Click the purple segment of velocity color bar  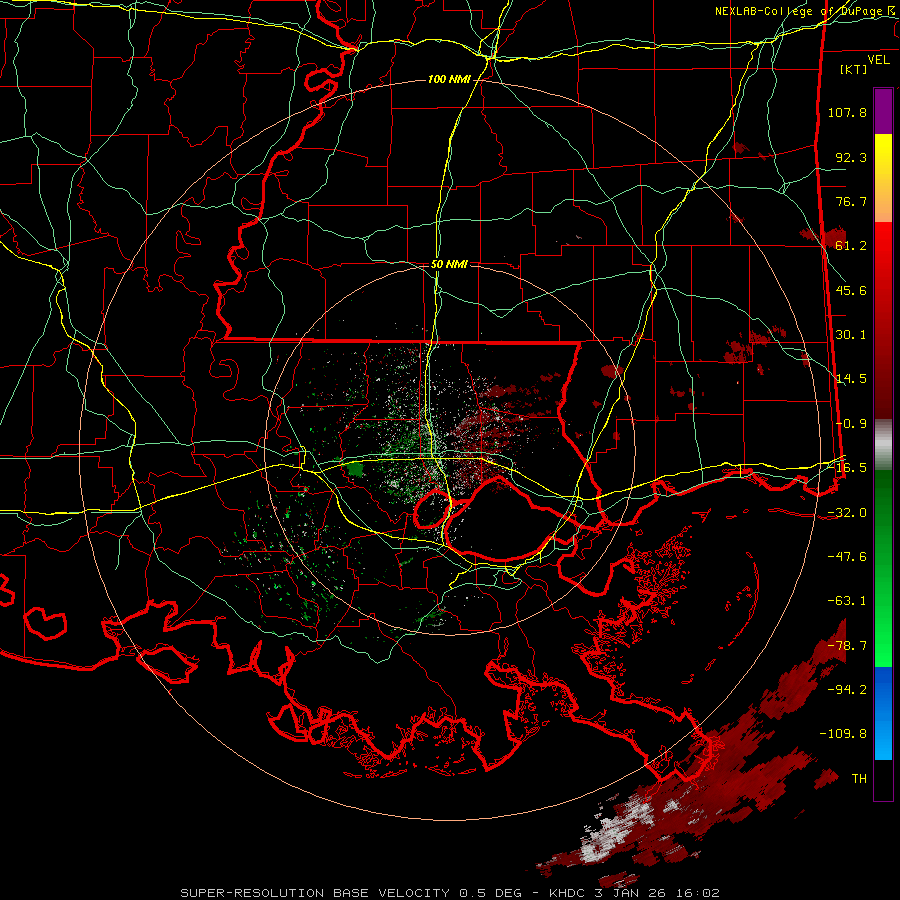[883, 111]
